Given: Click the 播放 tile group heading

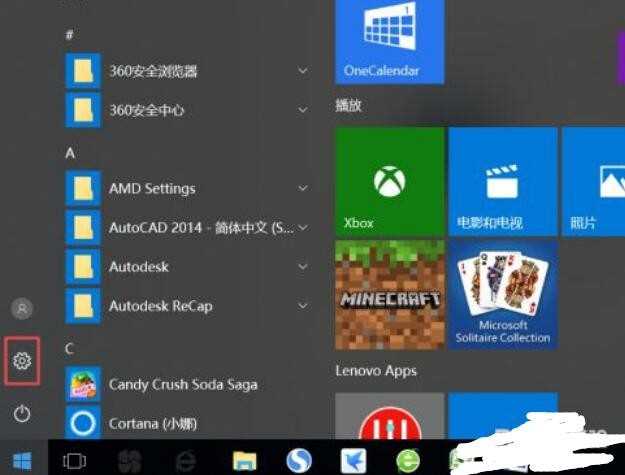Looking at the screenshot, I should (x=348, y=106).
